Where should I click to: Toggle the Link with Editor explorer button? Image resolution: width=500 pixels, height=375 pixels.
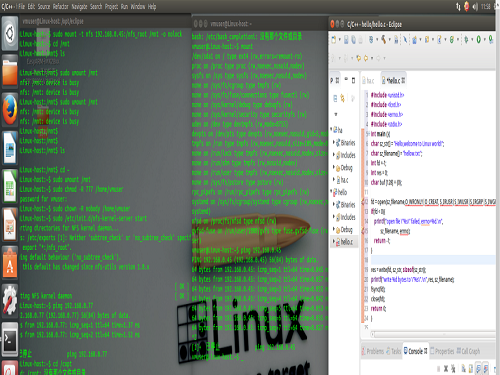[342, 98]
